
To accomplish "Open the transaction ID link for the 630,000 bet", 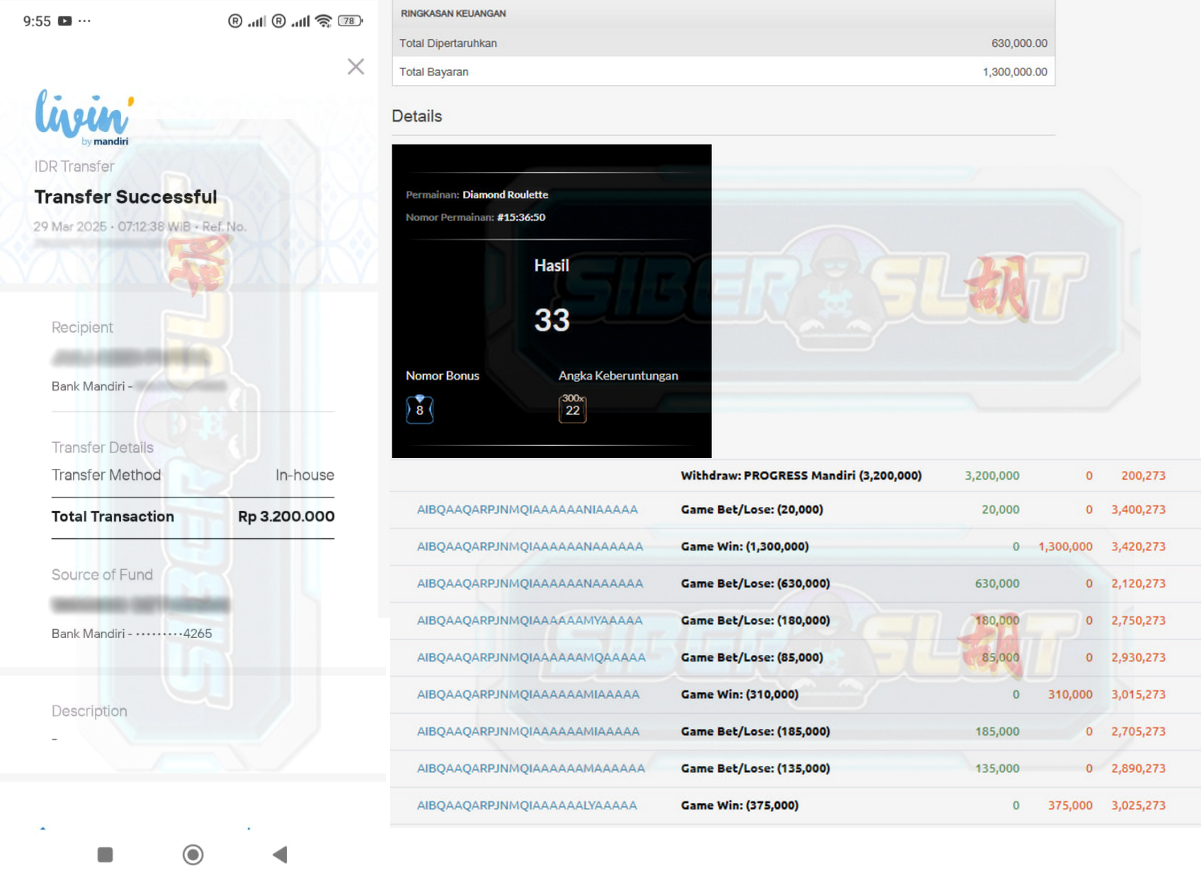I will click(x=529, y=584).
